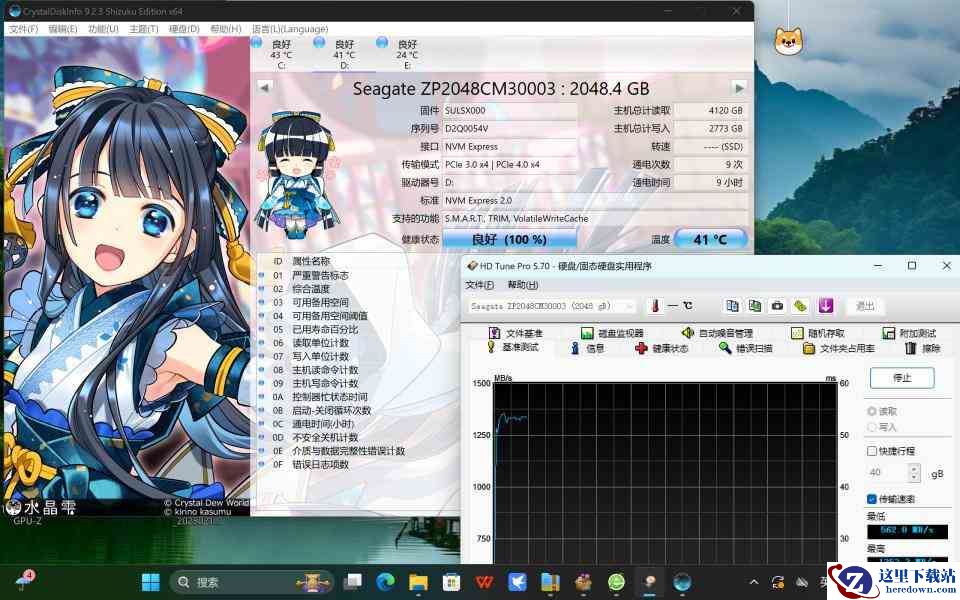Open Microsoft Store from taskbar
This screenshot has width=960, height=600.
tap(452, 582)
